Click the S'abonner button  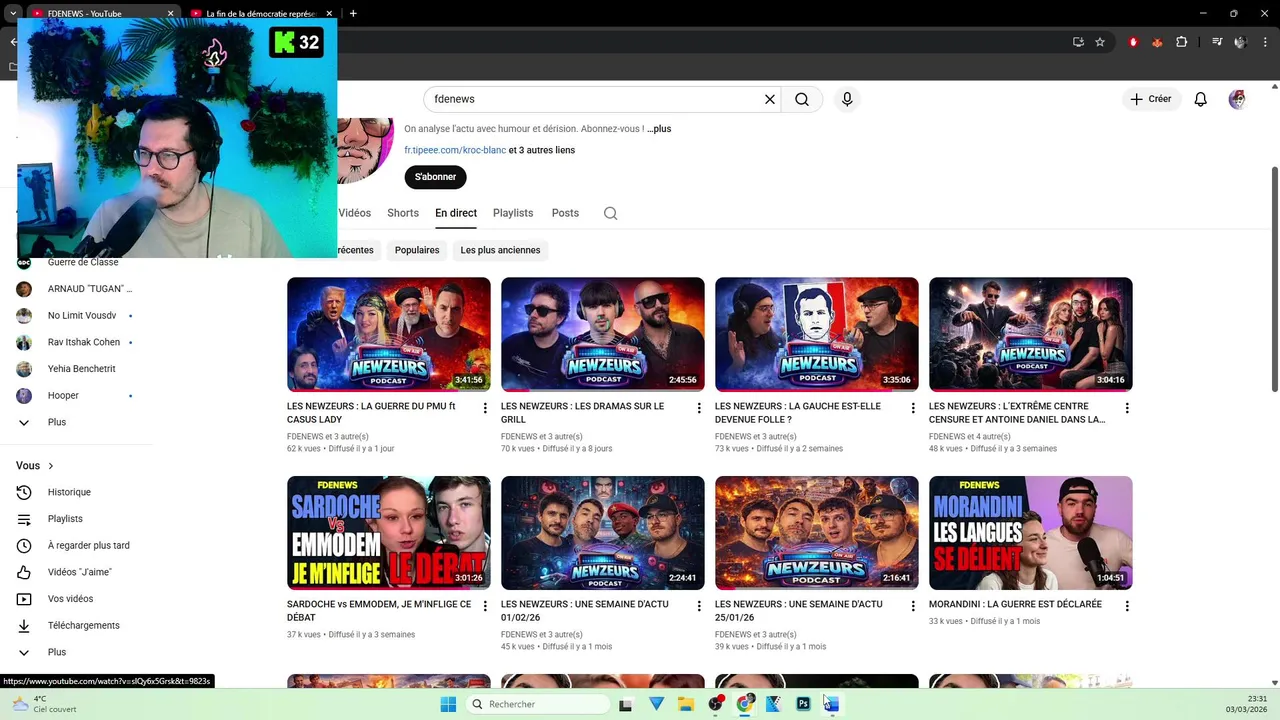[x=435, y=177]
